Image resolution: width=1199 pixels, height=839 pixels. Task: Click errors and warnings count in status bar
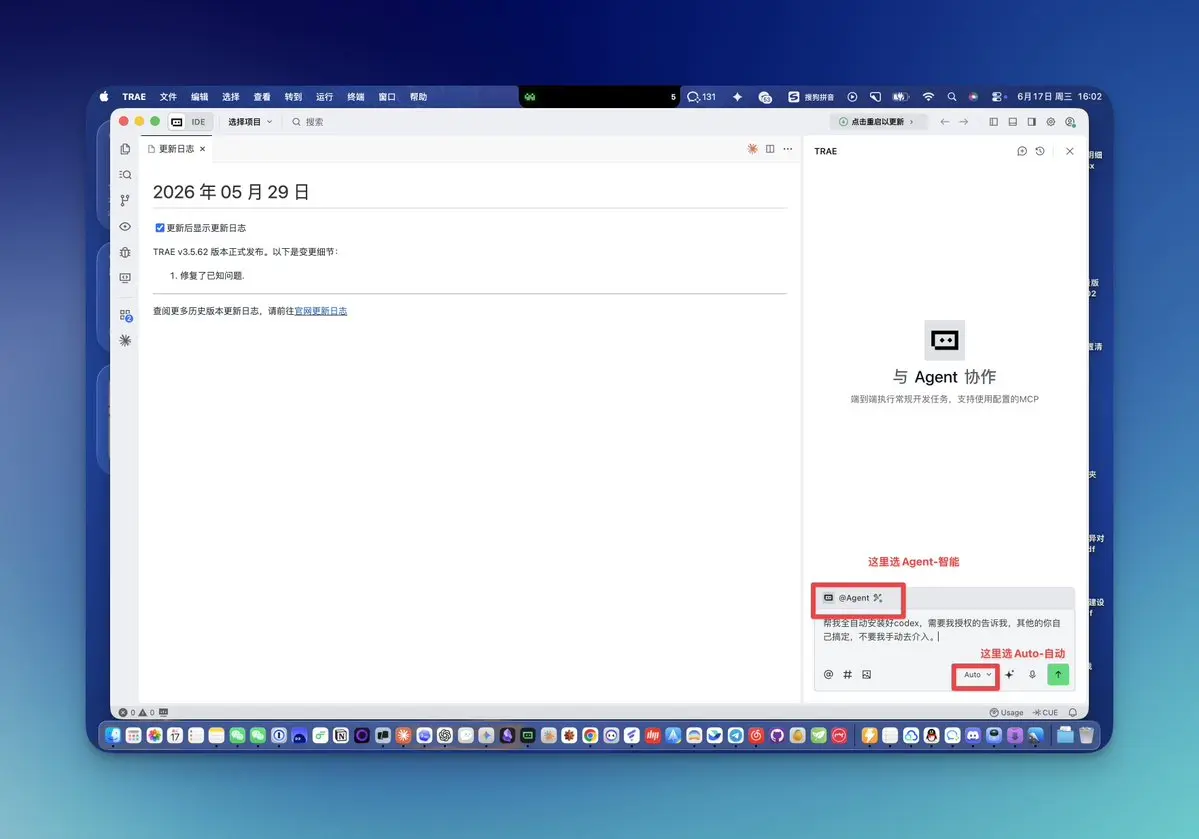click(136, 713)
